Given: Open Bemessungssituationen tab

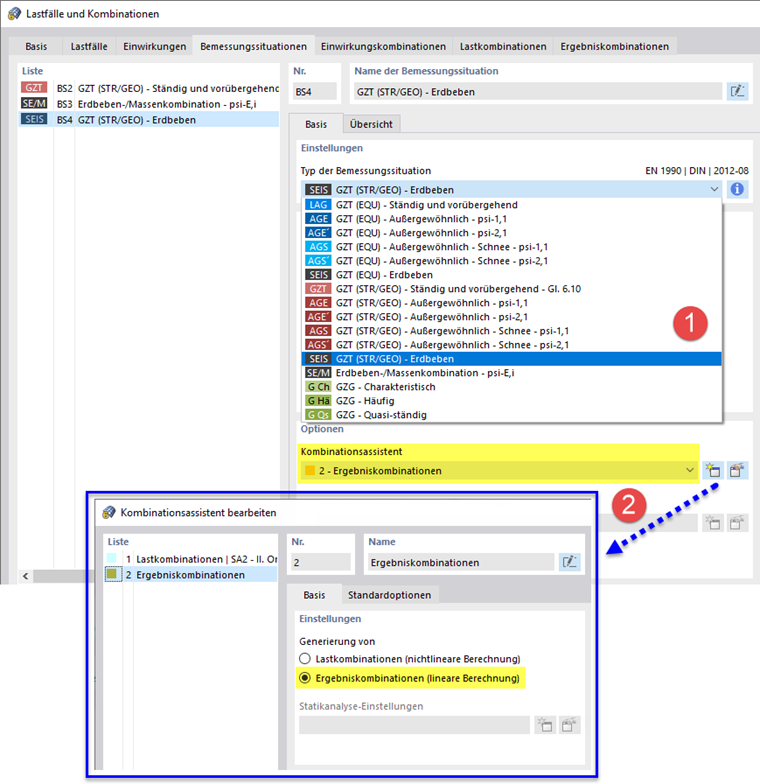Looking at the screenshot, I should pos(254,46).
